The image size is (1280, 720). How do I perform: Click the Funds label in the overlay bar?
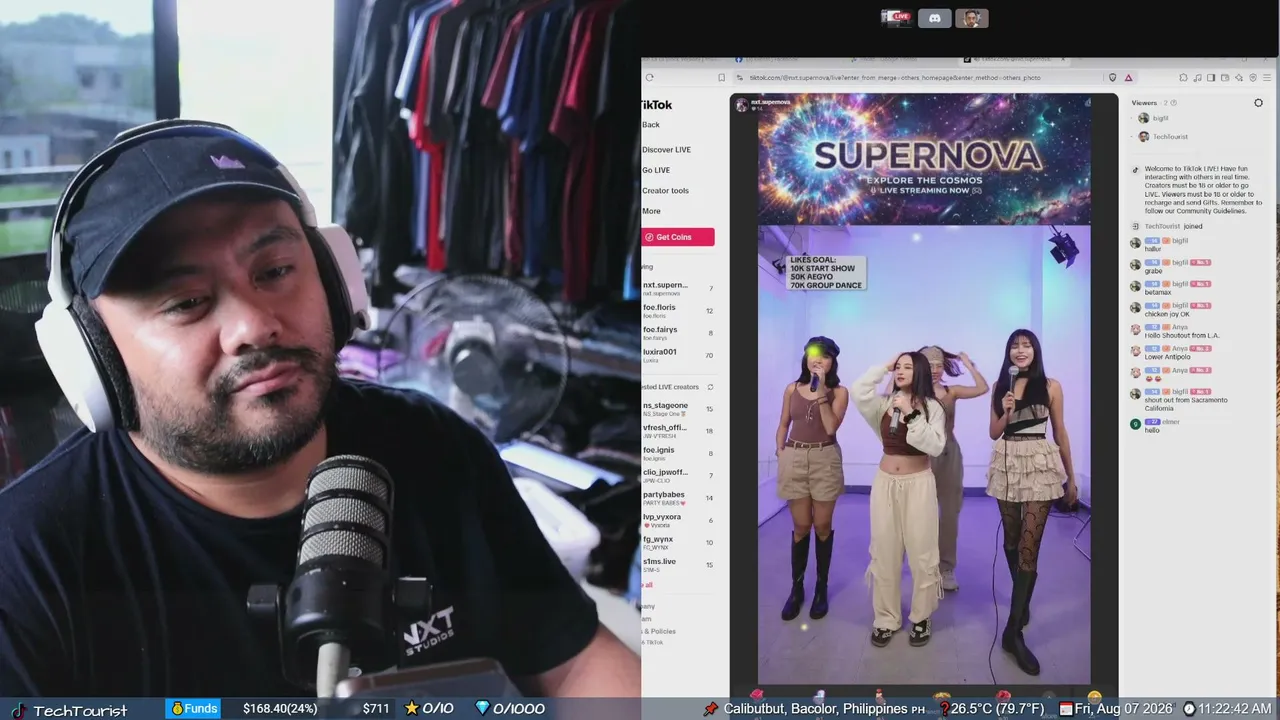pyautogui.click(x=194, y=709)
